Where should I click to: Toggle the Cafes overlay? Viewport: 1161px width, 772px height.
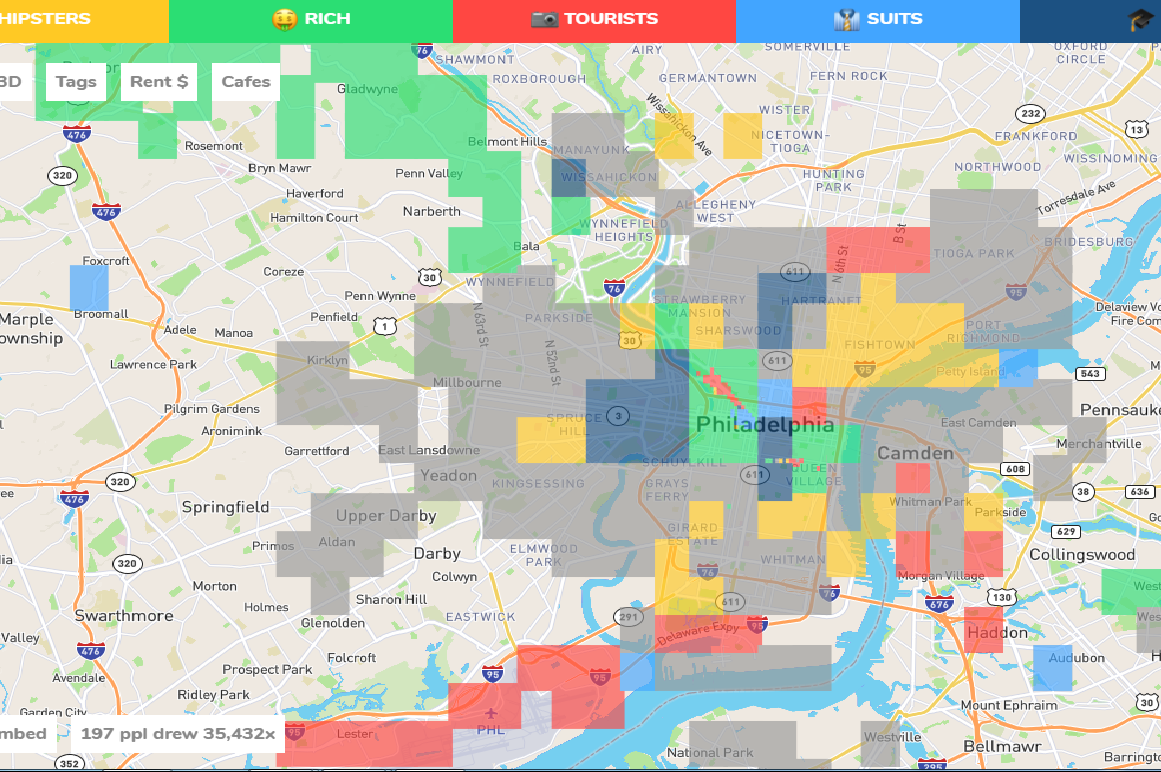pos(245,82)
